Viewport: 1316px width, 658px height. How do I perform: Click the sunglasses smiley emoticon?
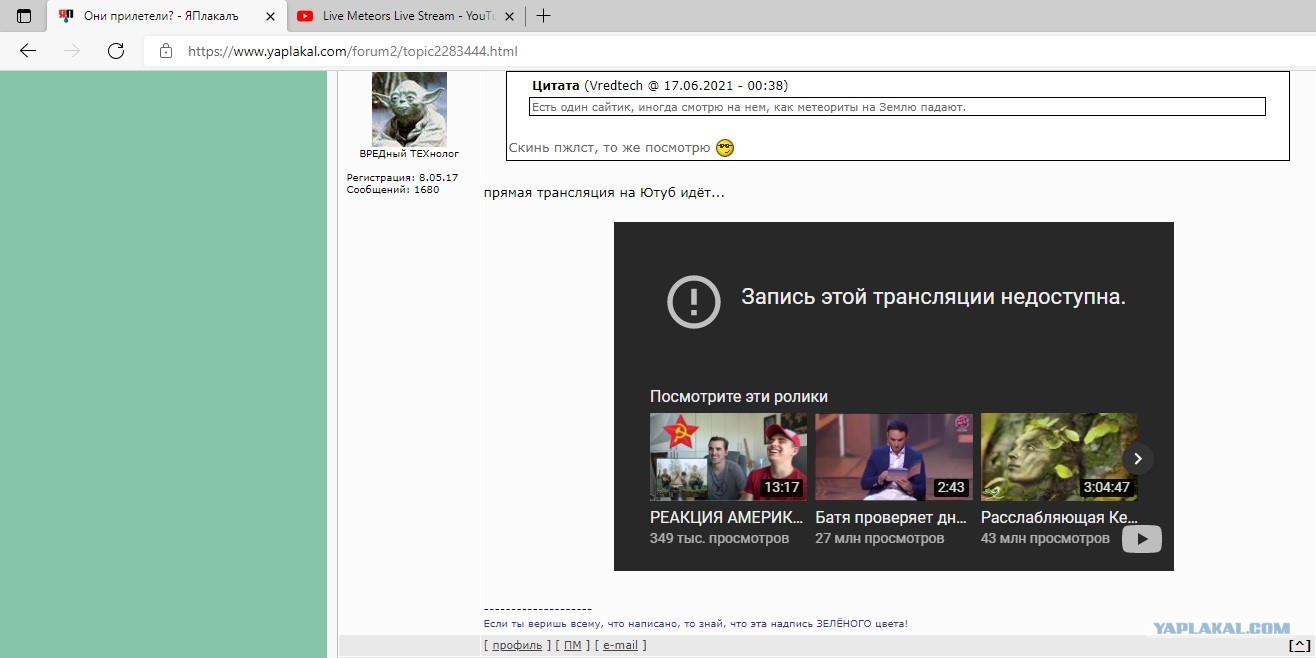click(726, 148)
